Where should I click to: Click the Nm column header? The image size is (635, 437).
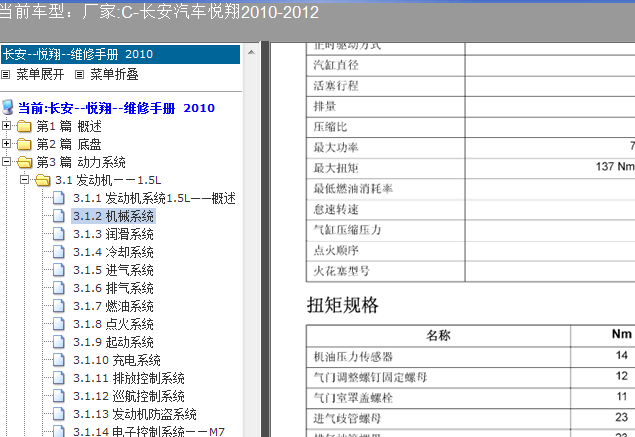[x=622, y=334]
